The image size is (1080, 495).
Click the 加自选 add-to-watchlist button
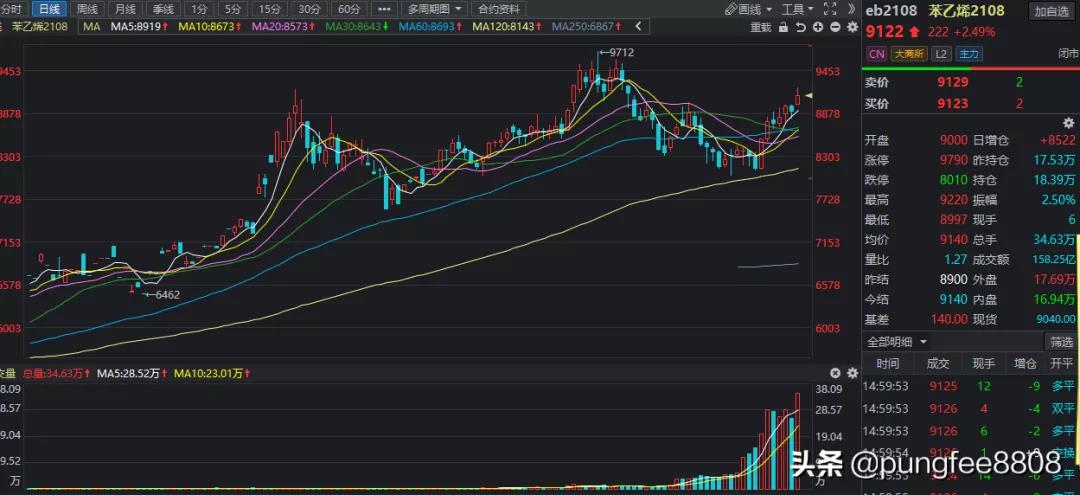click(x=1052, y=11)
